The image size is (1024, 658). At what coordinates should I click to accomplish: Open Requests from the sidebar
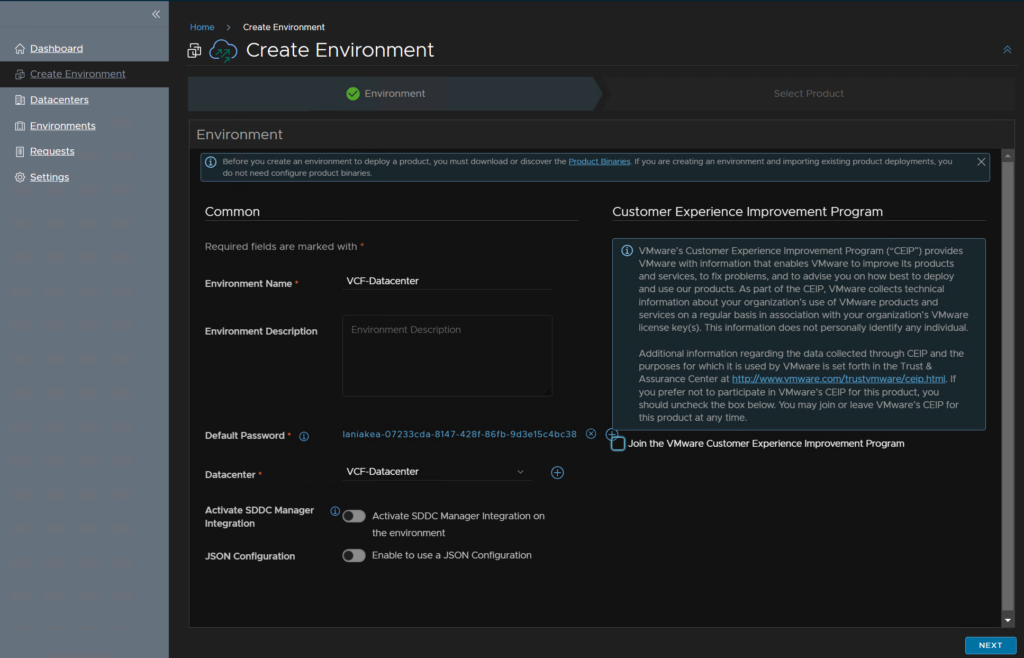pos(52,151)
